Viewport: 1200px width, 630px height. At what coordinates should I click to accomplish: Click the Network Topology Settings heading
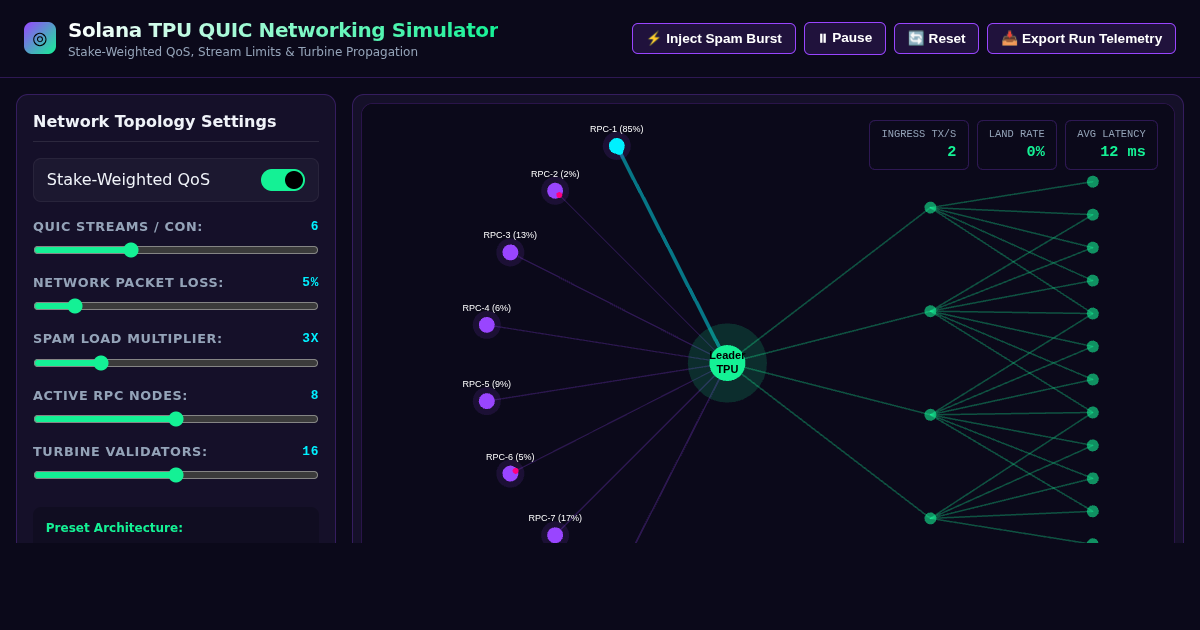[155, 121]
